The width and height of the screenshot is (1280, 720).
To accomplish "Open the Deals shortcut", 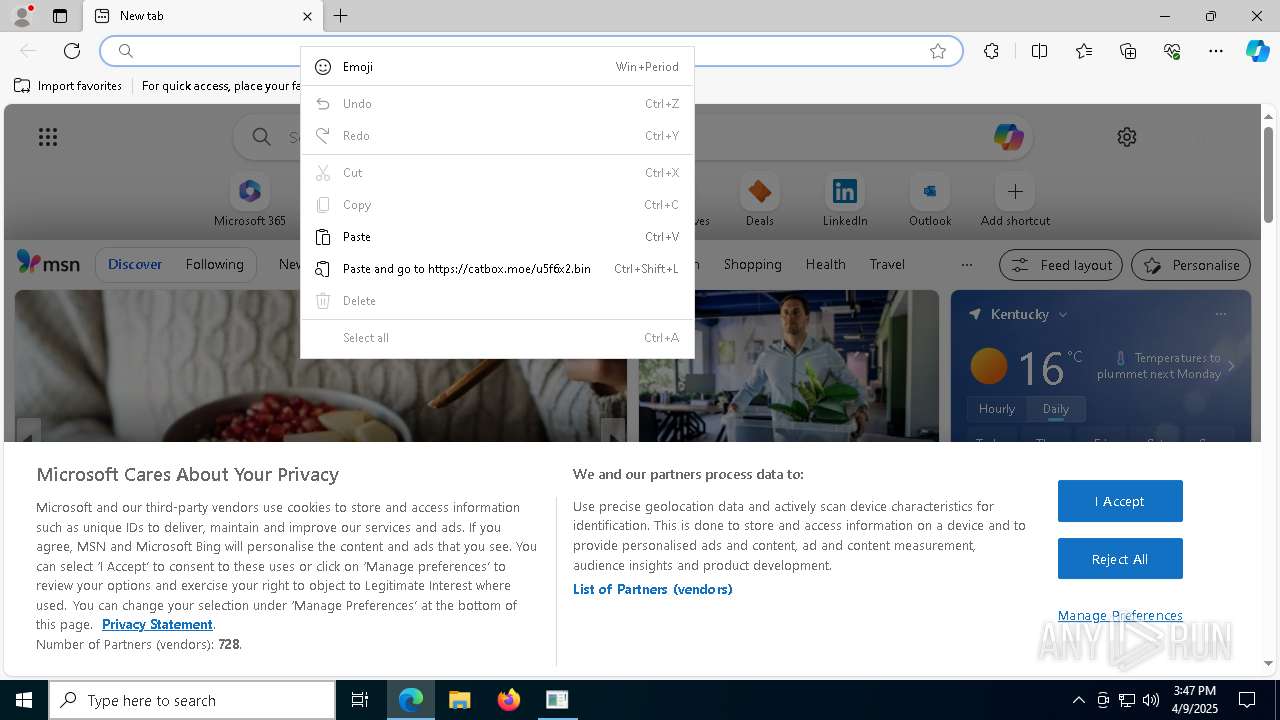I will pyautogui.click(x=760, y=201).
